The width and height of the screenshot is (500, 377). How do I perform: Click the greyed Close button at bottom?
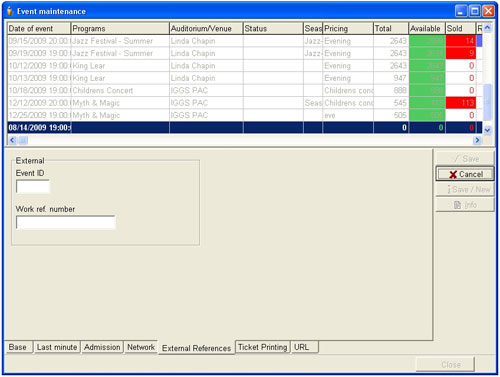click(445, 364)
